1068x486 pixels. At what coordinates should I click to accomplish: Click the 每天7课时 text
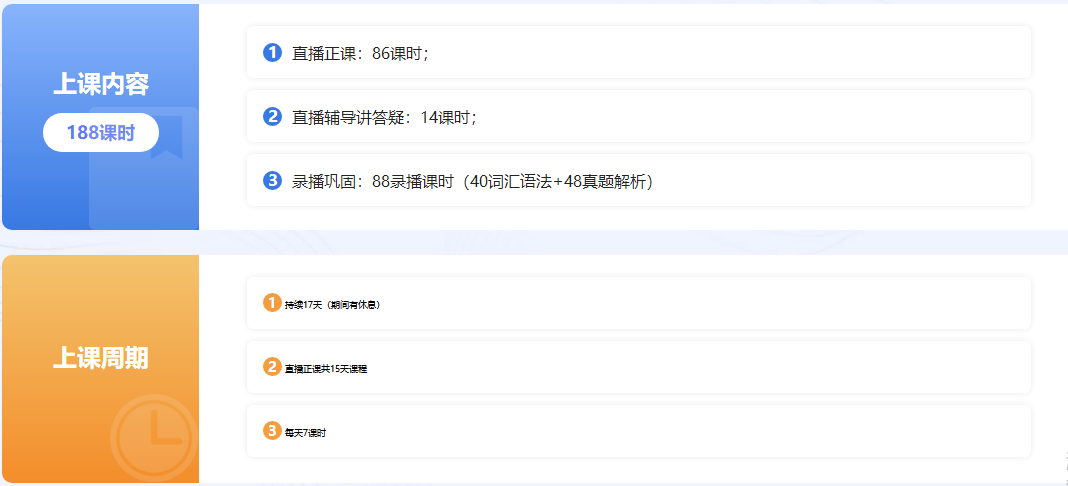[x=306, y=433]
